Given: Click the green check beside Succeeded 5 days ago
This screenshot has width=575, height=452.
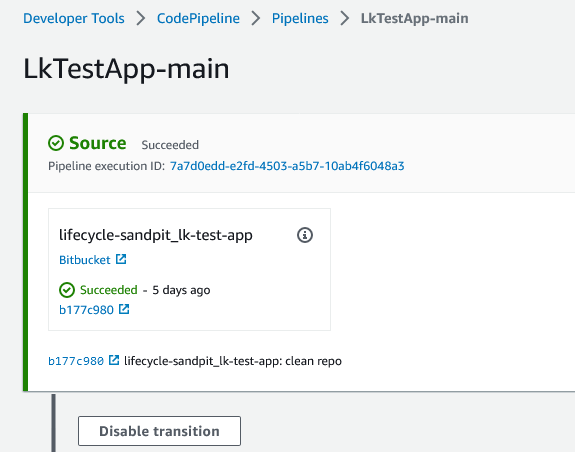Looking at the screenshot, I should (67, 290).
